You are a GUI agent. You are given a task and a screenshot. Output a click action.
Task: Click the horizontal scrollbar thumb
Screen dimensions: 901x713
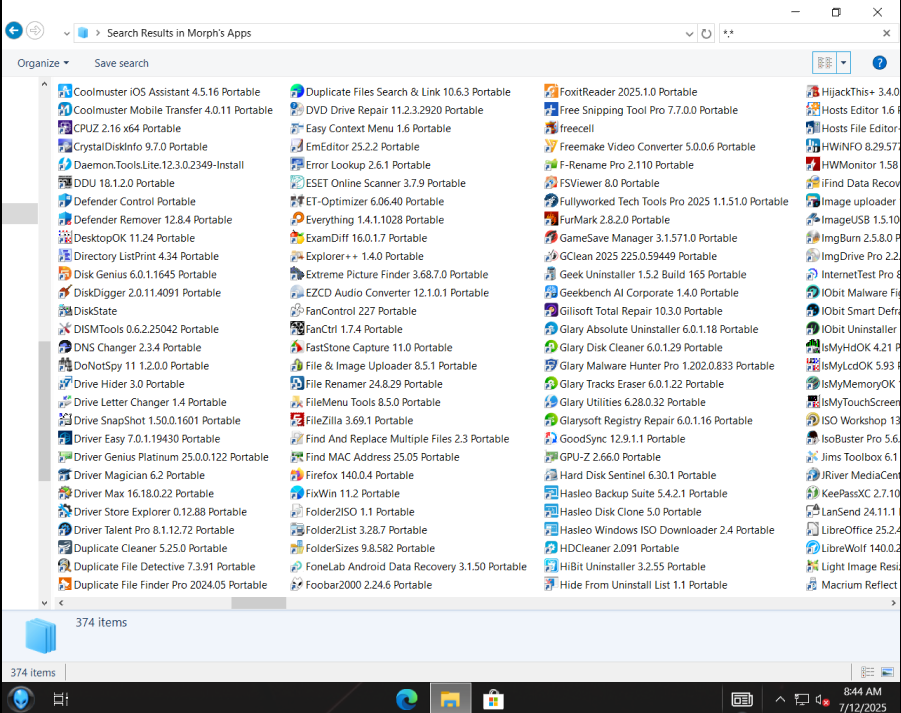(x=259, y=603)
